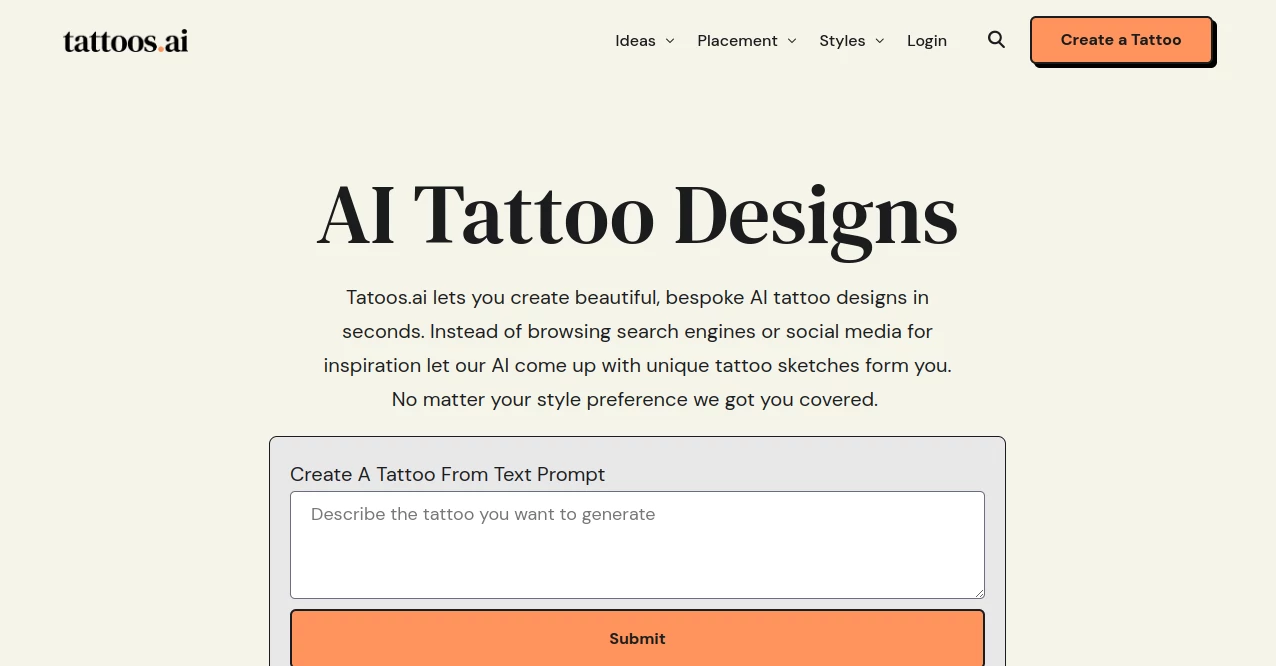Click the tattoos.ai logo
1276x666 pixels.
tap(125, 40)
